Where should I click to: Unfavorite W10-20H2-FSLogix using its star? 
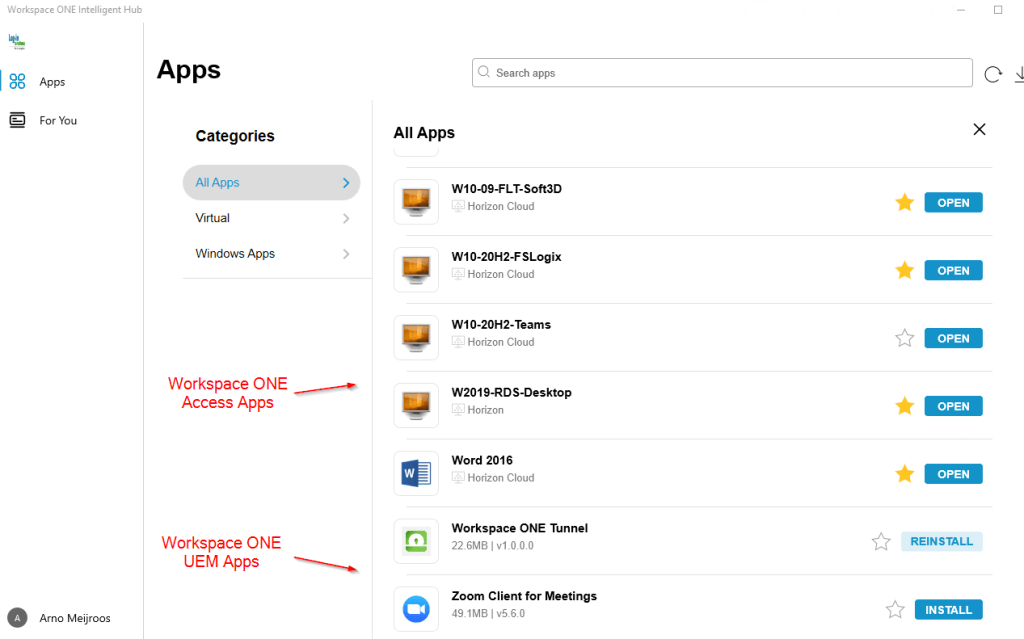coord(905,270)
